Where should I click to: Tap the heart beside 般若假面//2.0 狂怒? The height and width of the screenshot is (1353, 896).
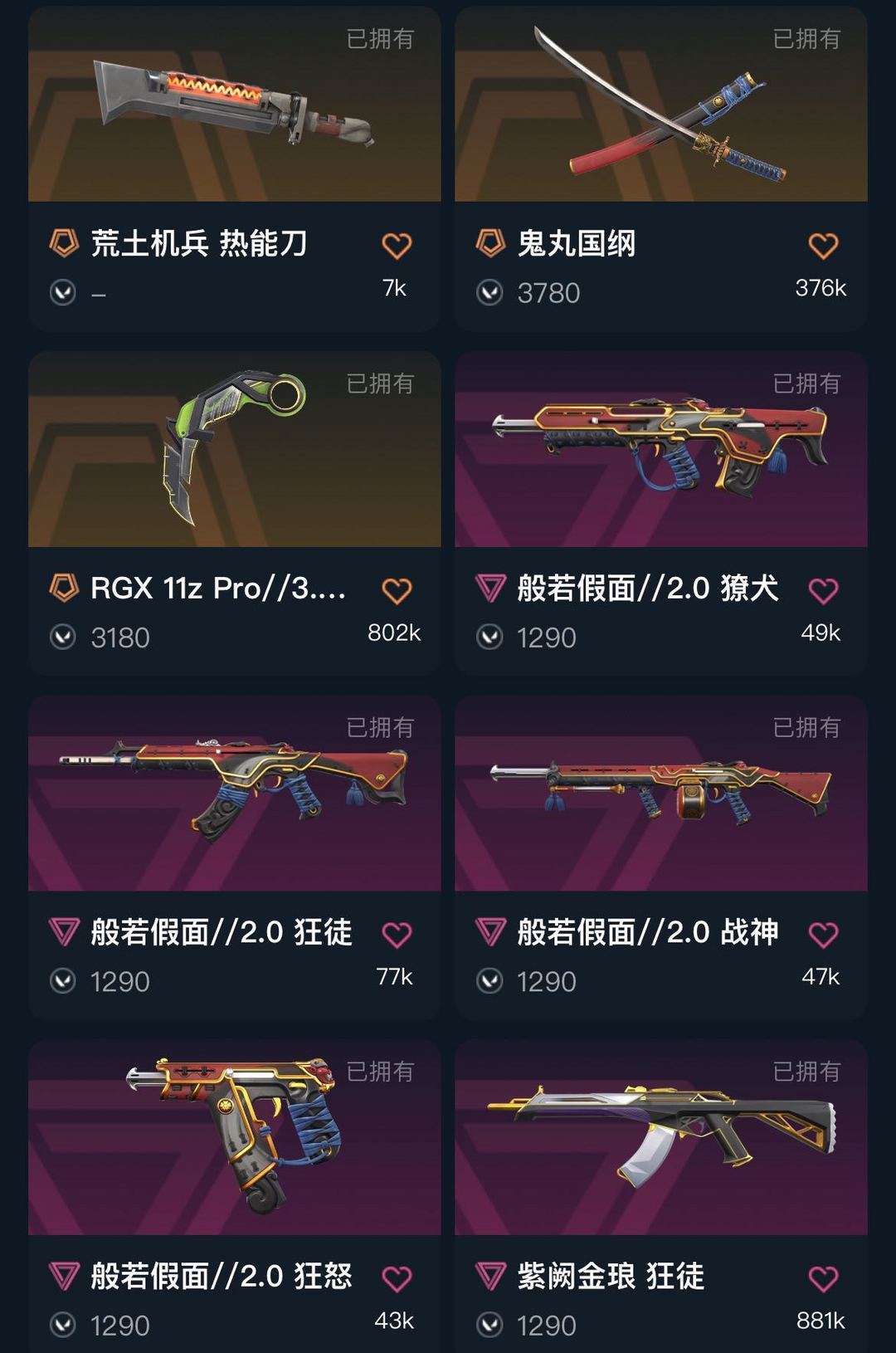tap(397, 1278)
